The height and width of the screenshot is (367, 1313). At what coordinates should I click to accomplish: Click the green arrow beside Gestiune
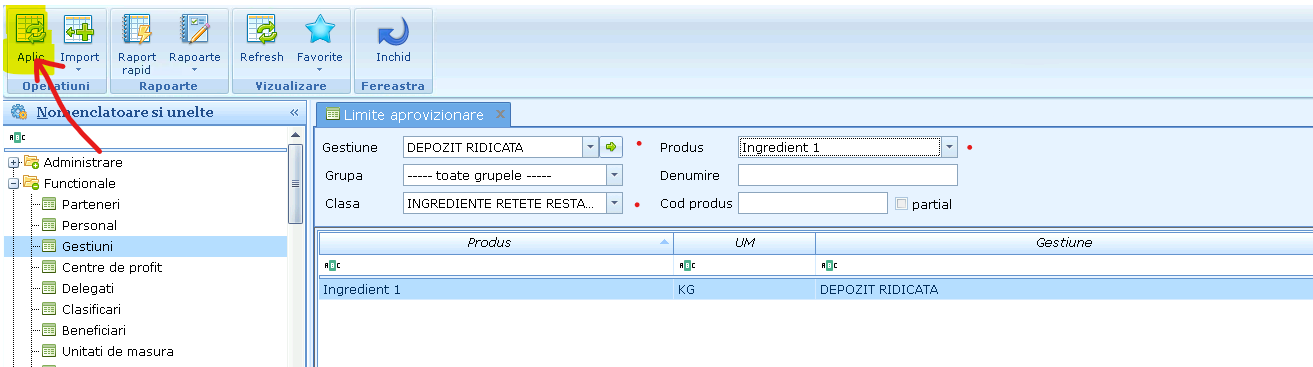click(612, 147)
